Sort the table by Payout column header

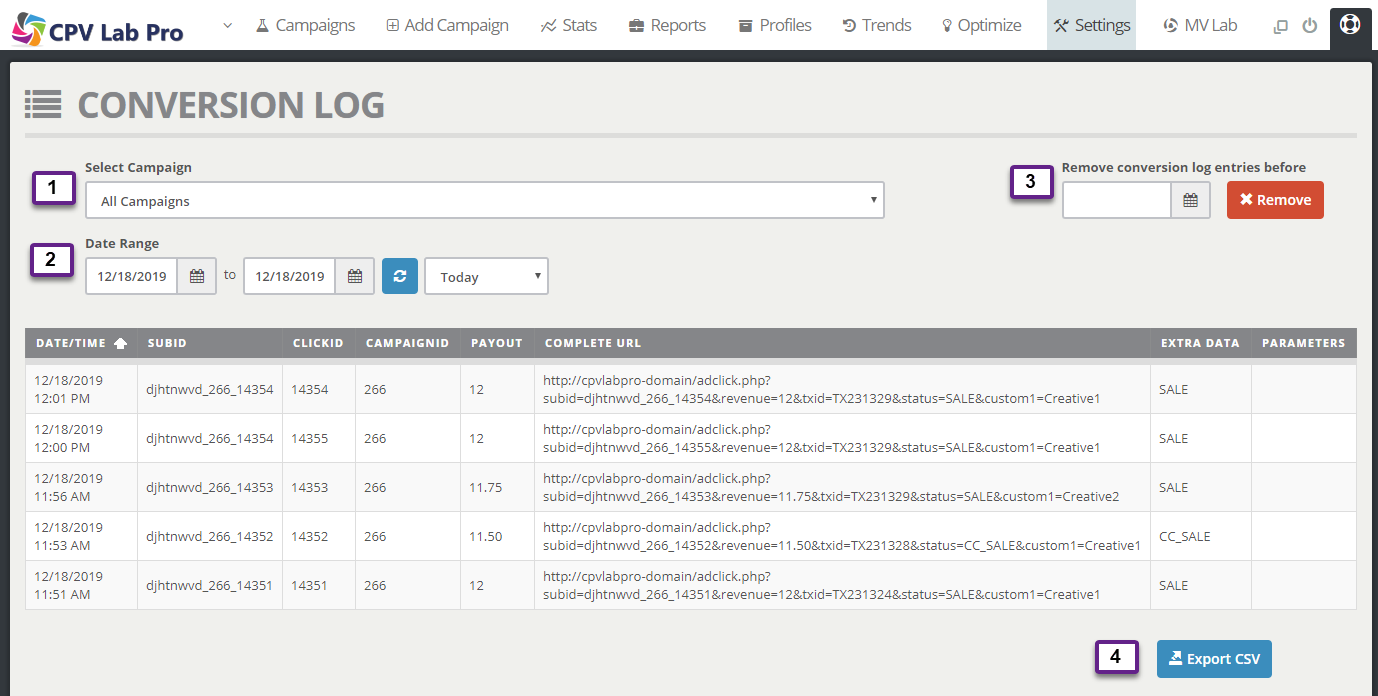[497, 343]
